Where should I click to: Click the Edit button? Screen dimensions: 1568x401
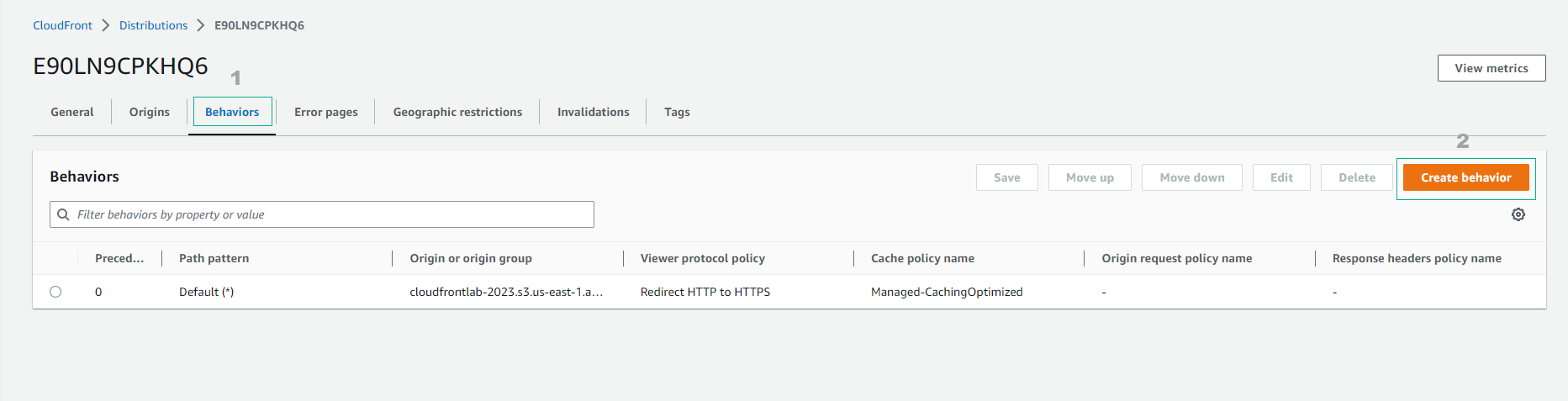pos(1281,177)
